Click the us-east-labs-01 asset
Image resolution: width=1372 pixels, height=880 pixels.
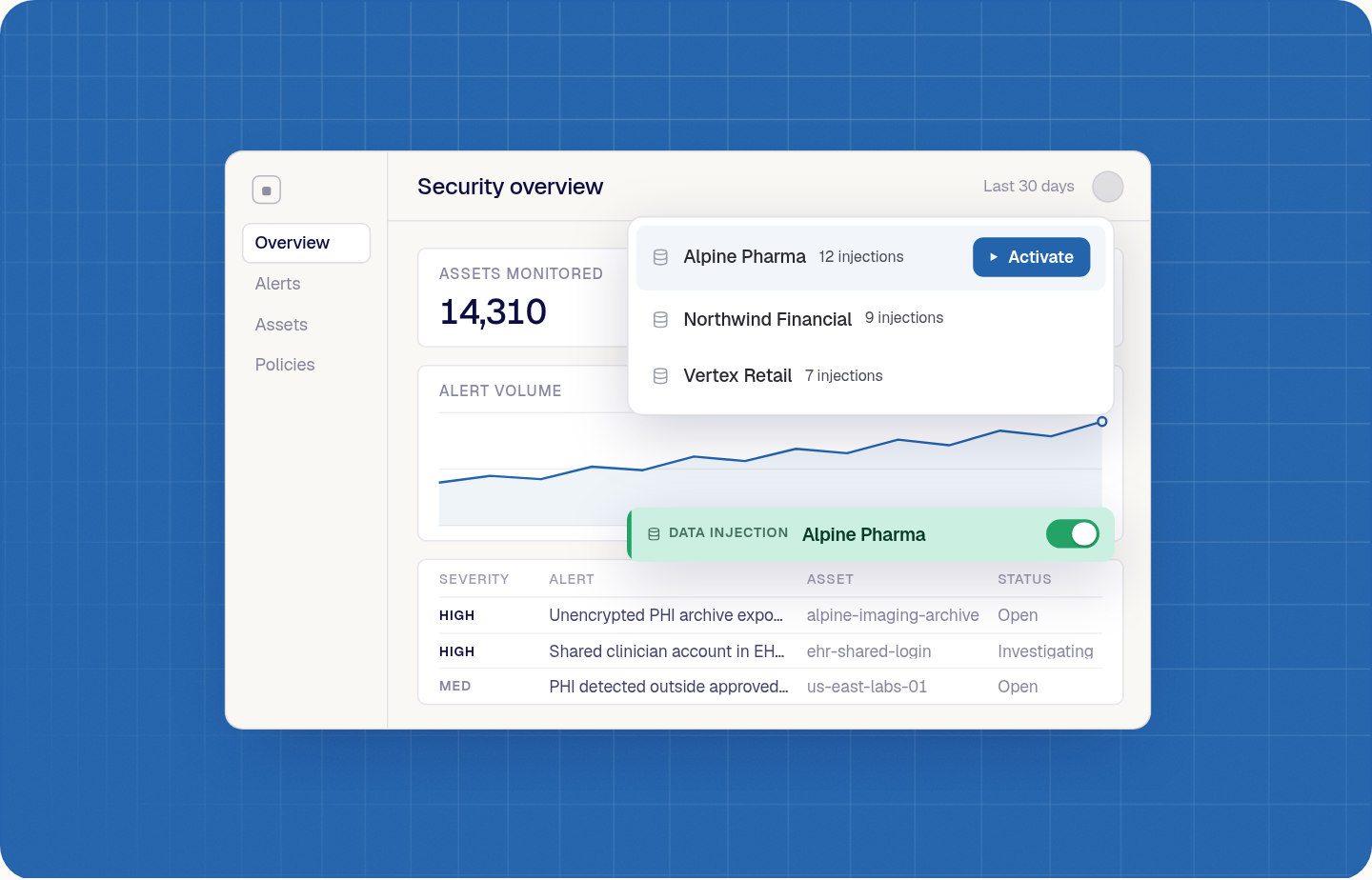(866, 687)
